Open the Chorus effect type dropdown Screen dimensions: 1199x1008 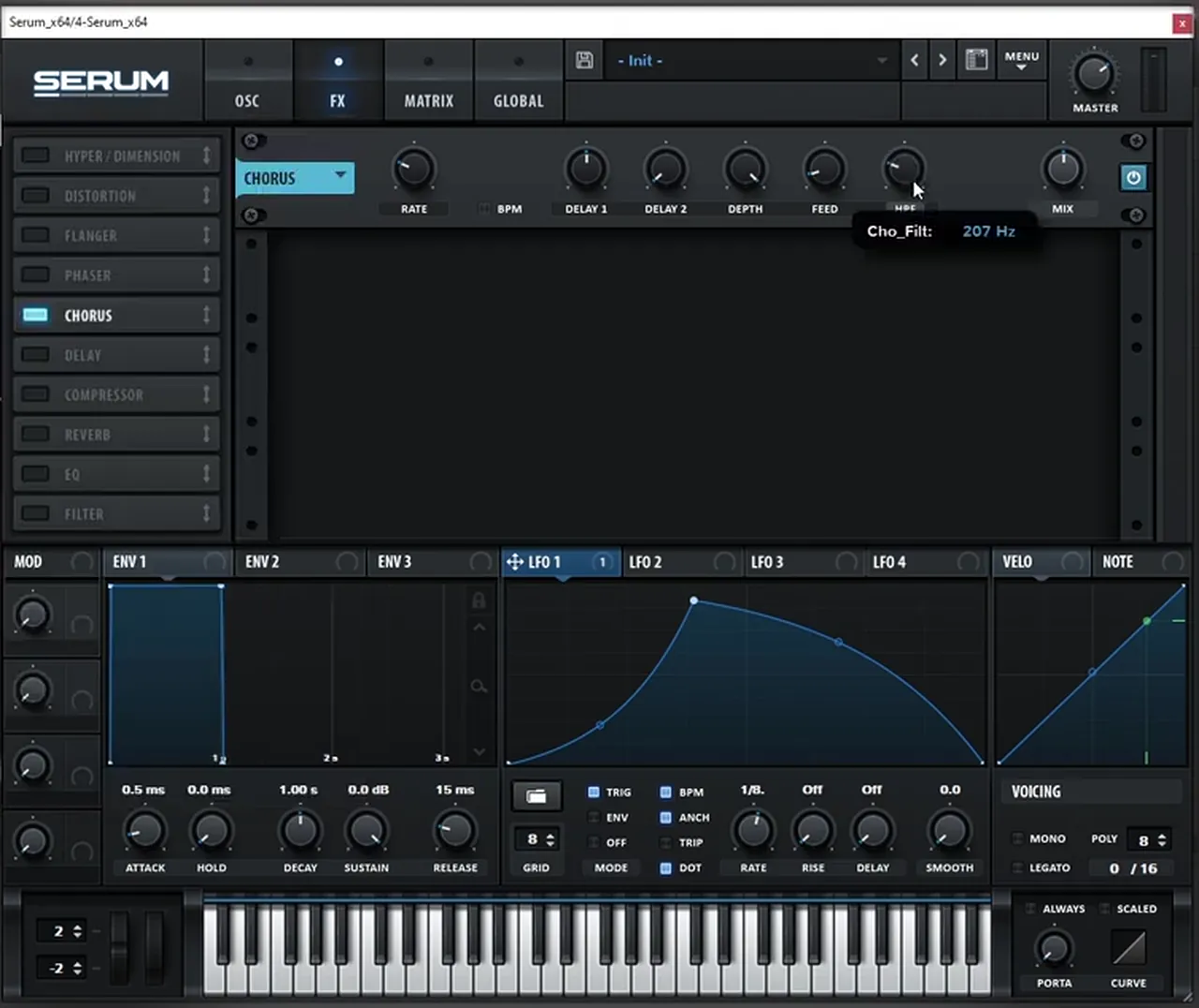(x=295, y=178)
